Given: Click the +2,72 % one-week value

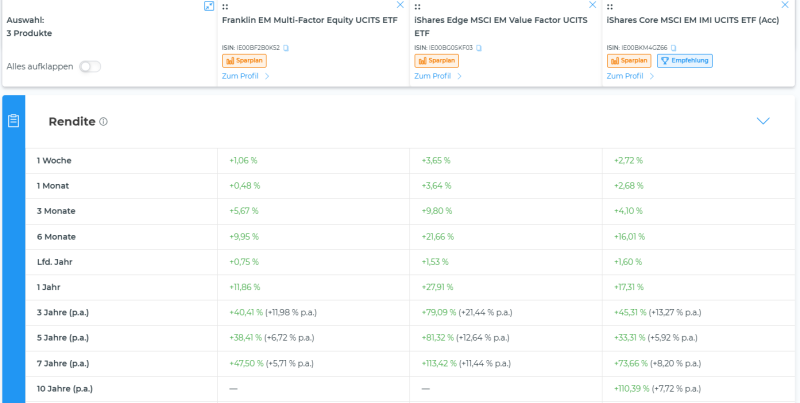Looking at the screenshot, I should (629, 161).
